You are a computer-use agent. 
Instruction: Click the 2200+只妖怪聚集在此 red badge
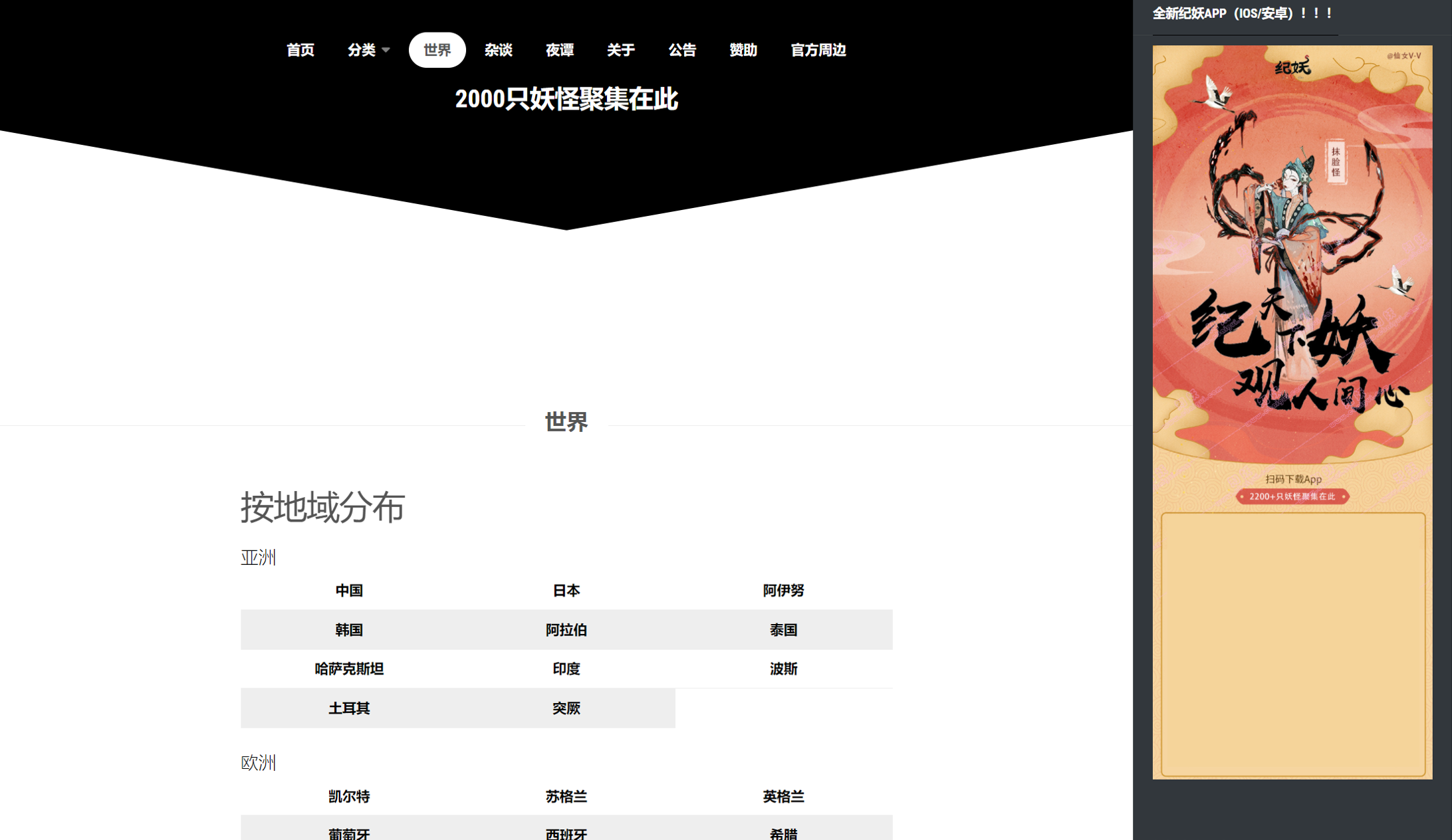coord(1292,496)
